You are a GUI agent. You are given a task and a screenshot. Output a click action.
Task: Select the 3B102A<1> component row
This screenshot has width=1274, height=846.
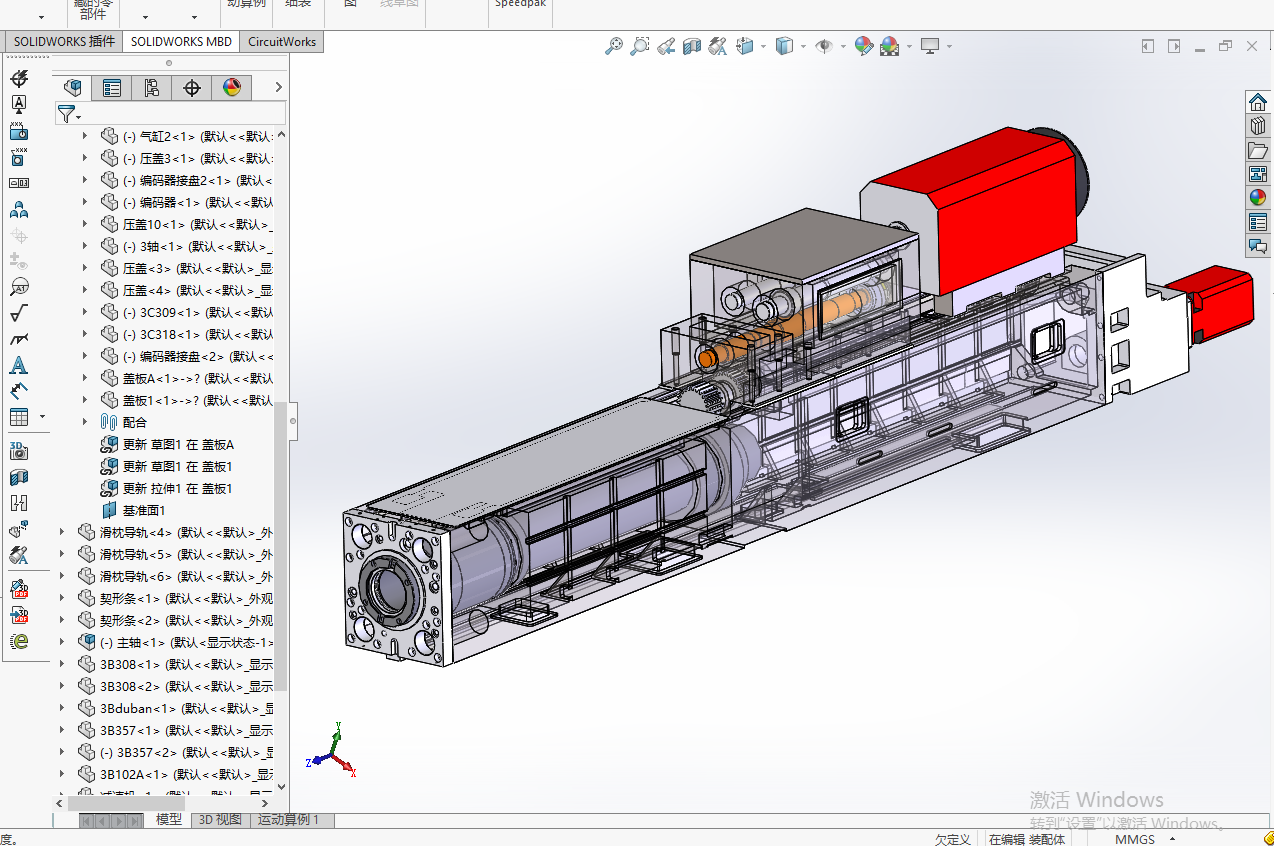(176, 774)
